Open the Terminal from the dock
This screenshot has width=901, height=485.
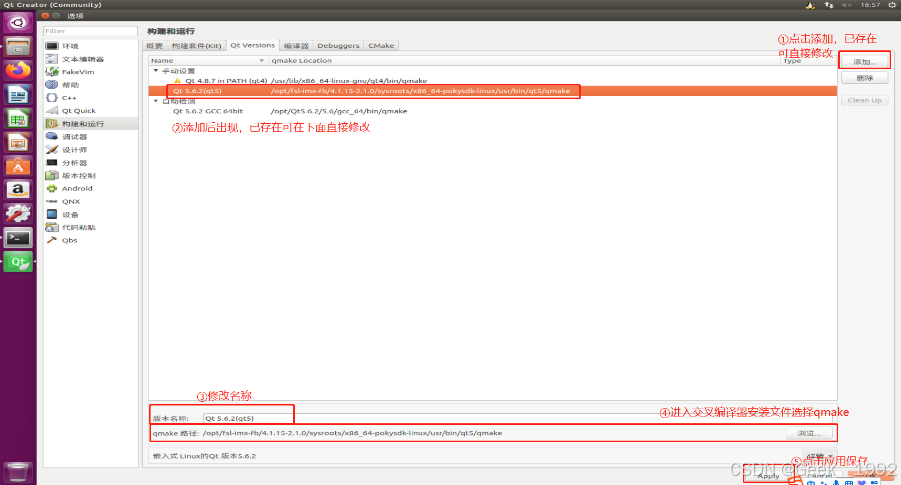(18, 238)
